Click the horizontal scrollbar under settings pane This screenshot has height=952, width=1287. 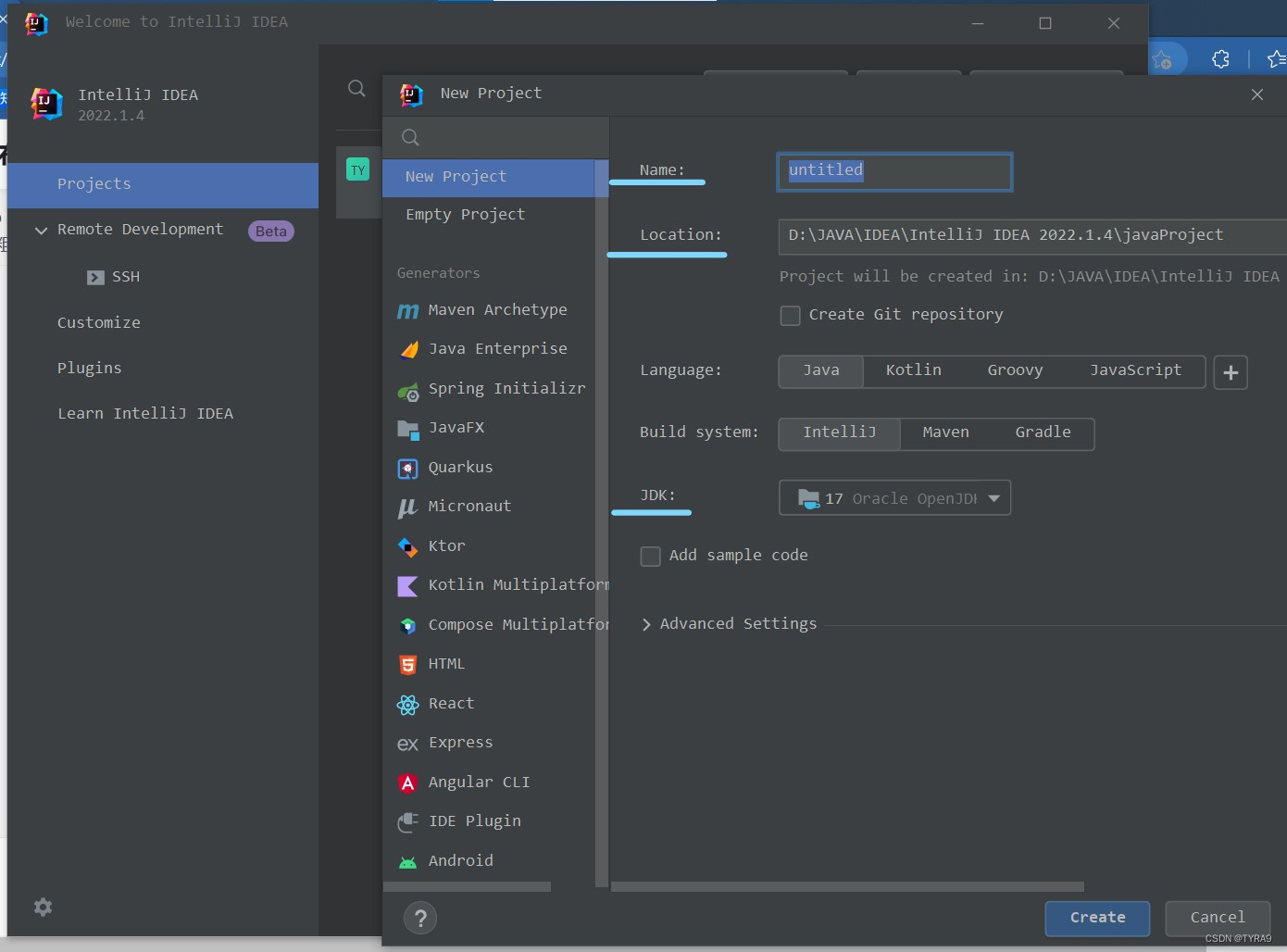tap(847, 886)
